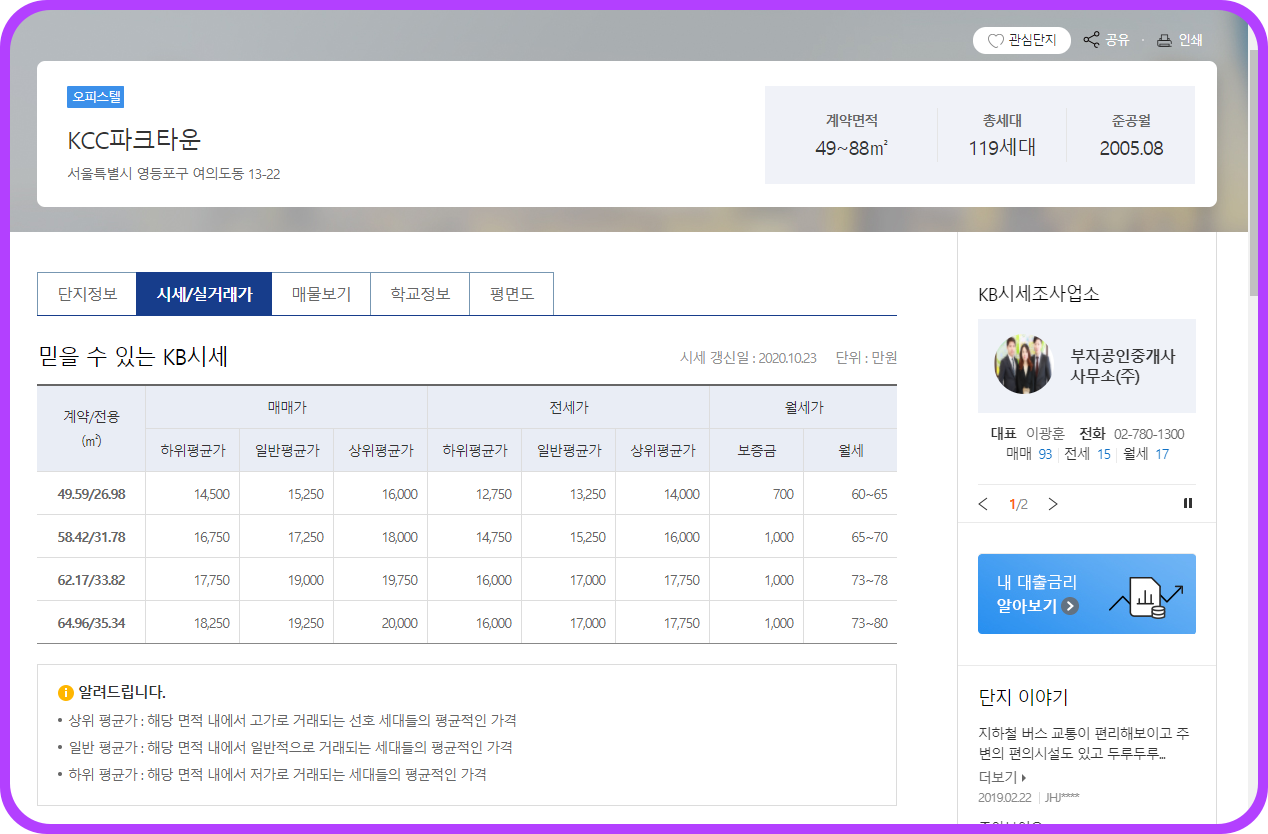Switch to the 매물보기 tab
1268x834 pixels.
pyautogui.click(x=321, y=294)
